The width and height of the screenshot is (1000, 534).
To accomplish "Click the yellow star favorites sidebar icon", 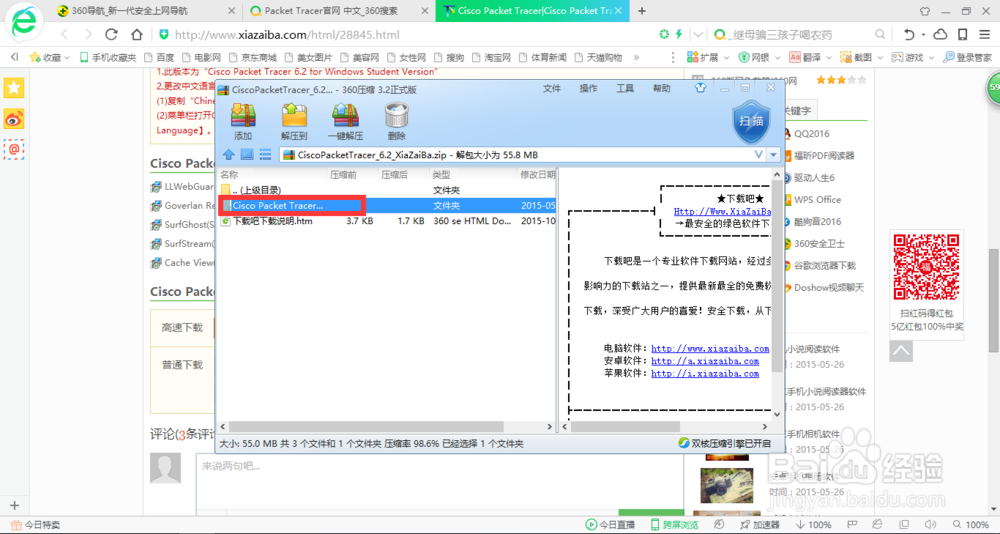I will click(x=14, y=88).
